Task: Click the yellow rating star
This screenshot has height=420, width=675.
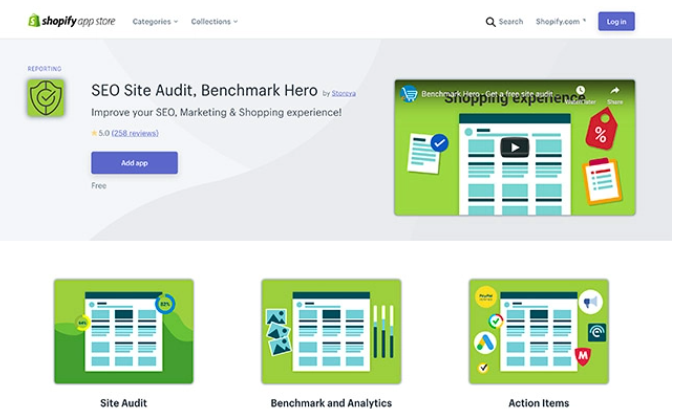Action: point(94,133)
